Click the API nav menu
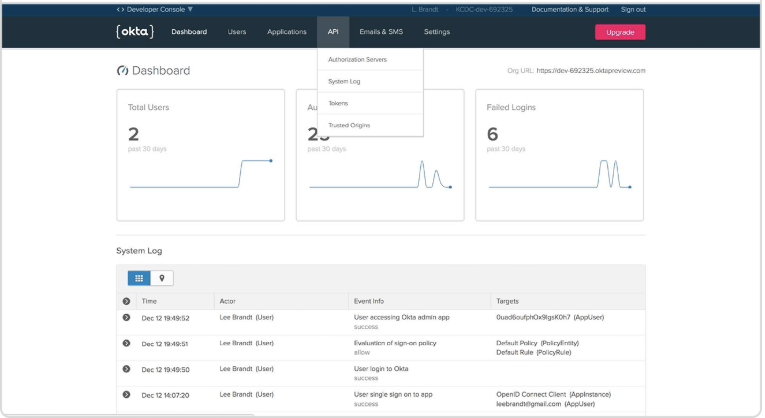Image resolution: width=765 pixels, height=418 pixels. pos(333,32)
